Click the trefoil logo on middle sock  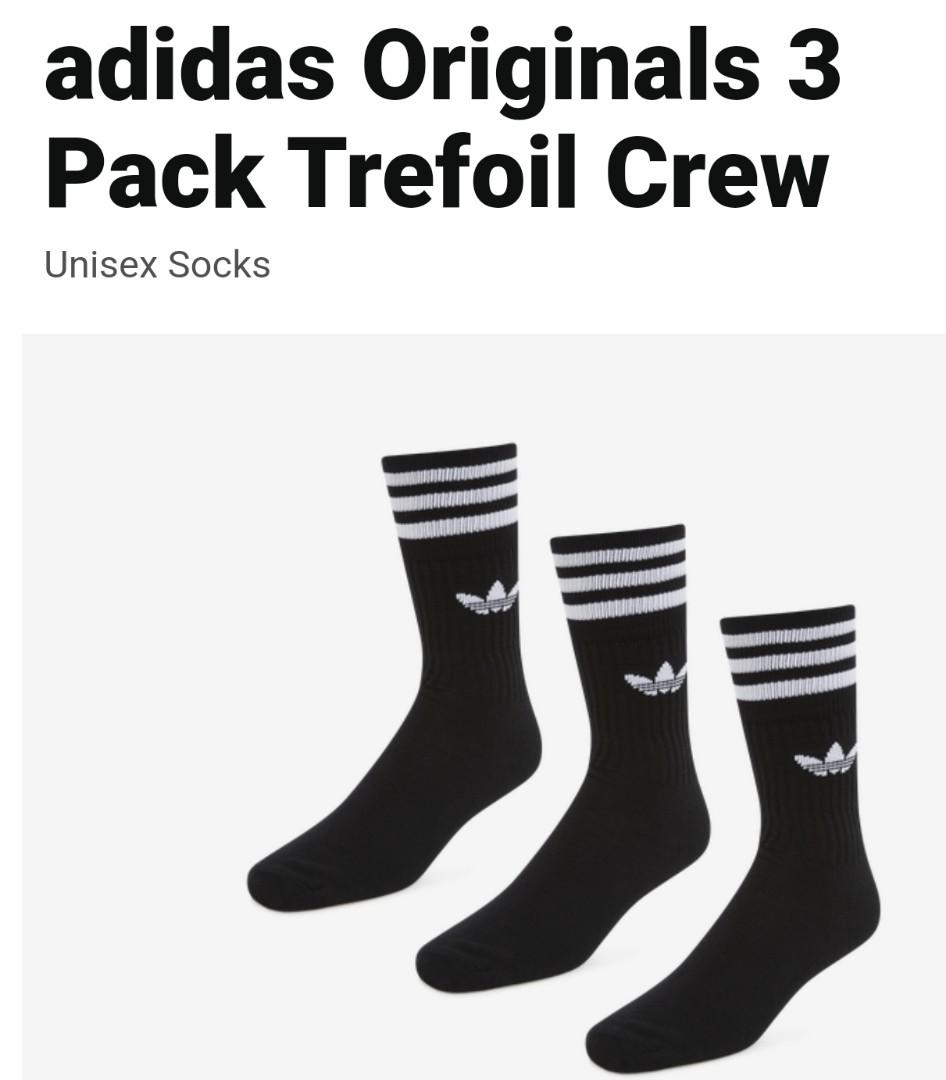pyautogui.click(x=656, y=678)
